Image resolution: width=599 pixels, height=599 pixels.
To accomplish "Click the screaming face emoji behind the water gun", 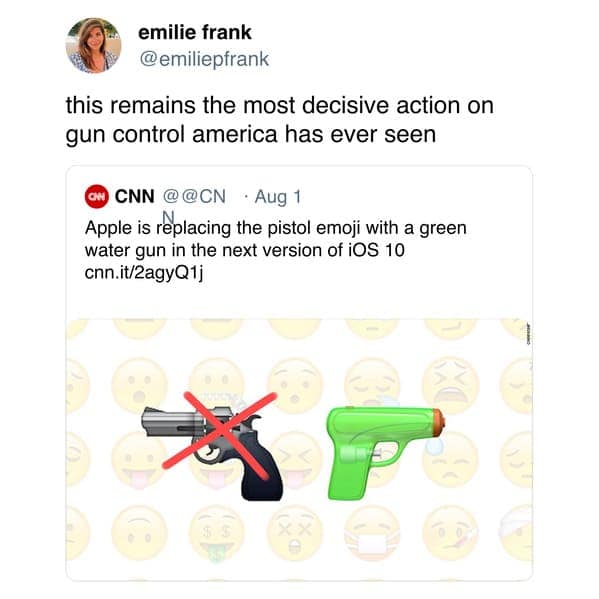I will click(x=451, y=385).
